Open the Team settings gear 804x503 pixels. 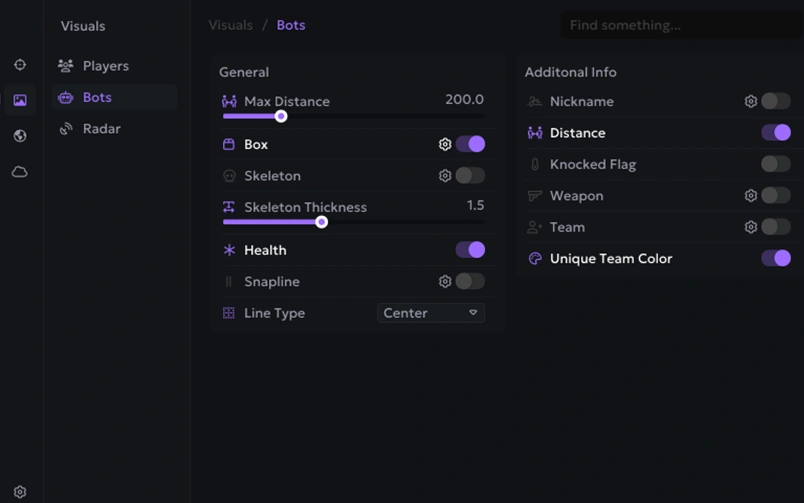click(x=751, y=227)
